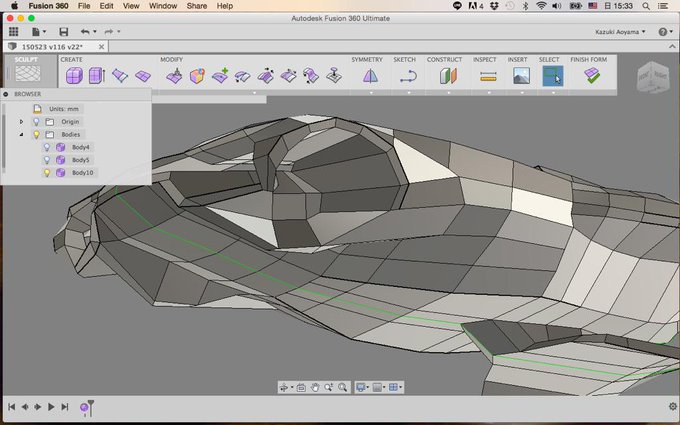The image size is (680, 425).
Task: Expand the Origin folder in Browser
Action: (21, 121)
